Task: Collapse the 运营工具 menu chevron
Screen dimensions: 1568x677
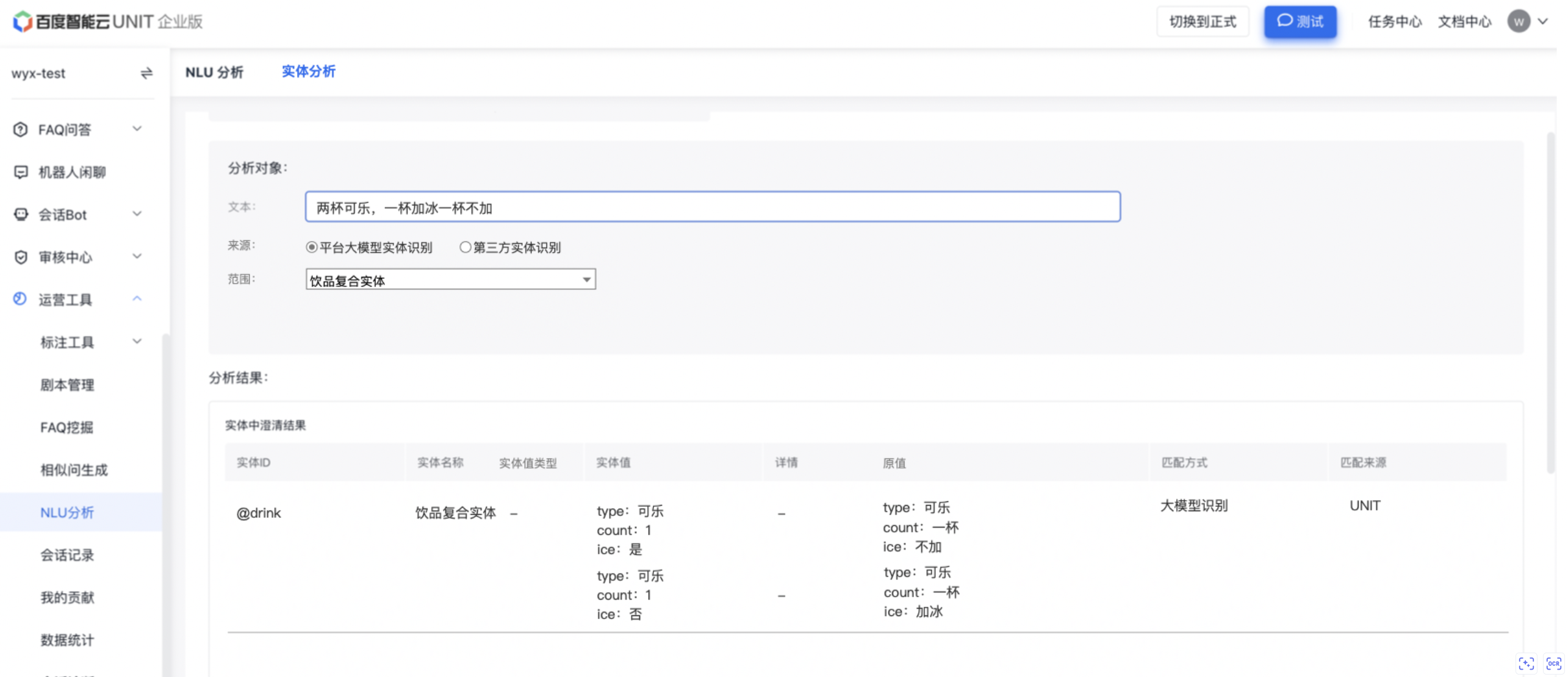Action: coord(137,298)
